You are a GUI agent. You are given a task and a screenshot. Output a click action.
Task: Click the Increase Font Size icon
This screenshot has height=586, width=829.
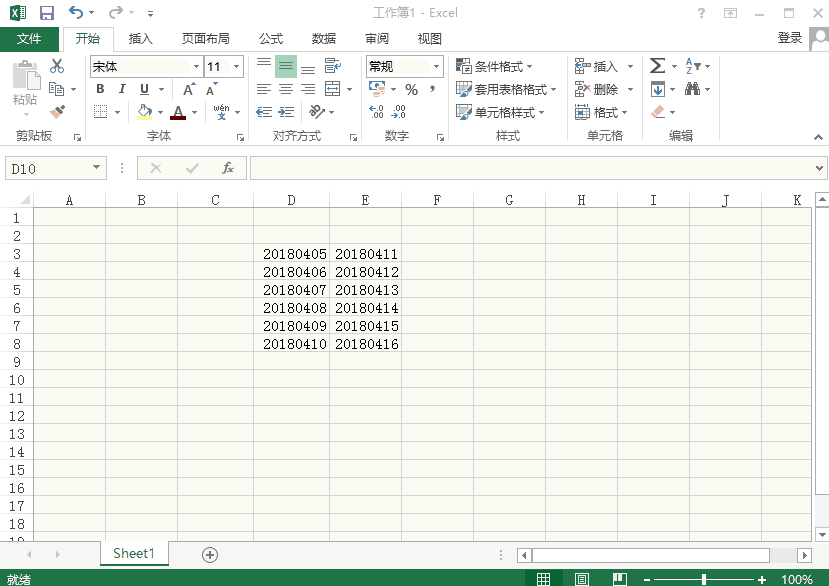tap(189, 89)
